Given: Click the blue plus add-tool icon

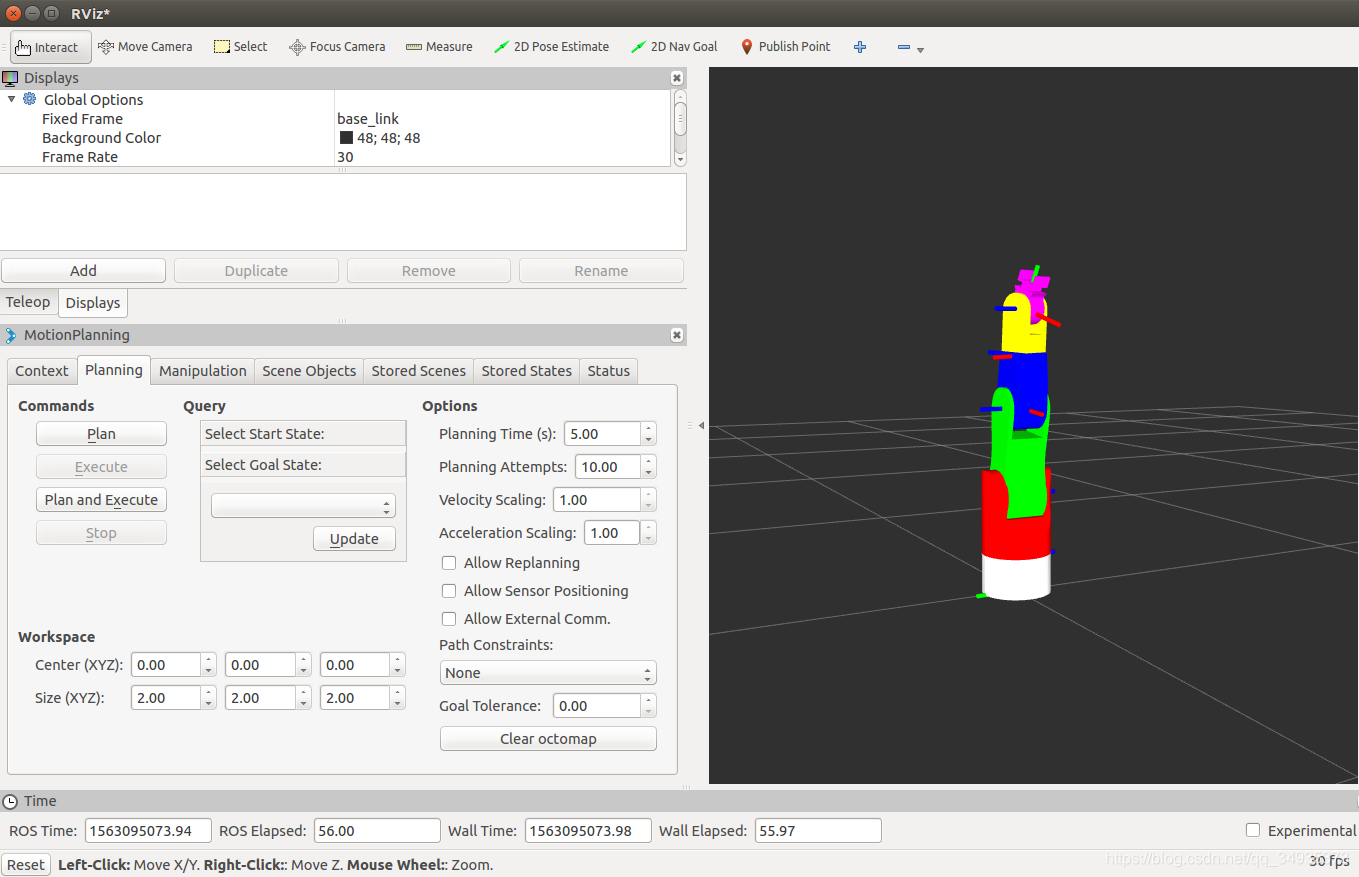Looking at the screenshot, I should 860,47.
